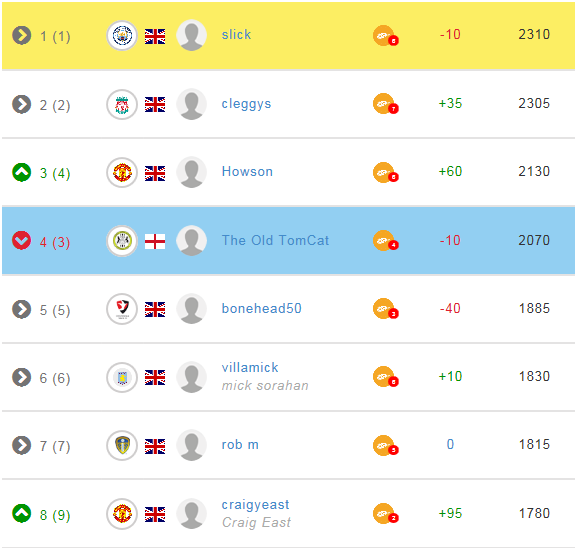Open The Old TomCat profile link
The width and height of the screenshot is (575, 548).
[x=275, y=240]
